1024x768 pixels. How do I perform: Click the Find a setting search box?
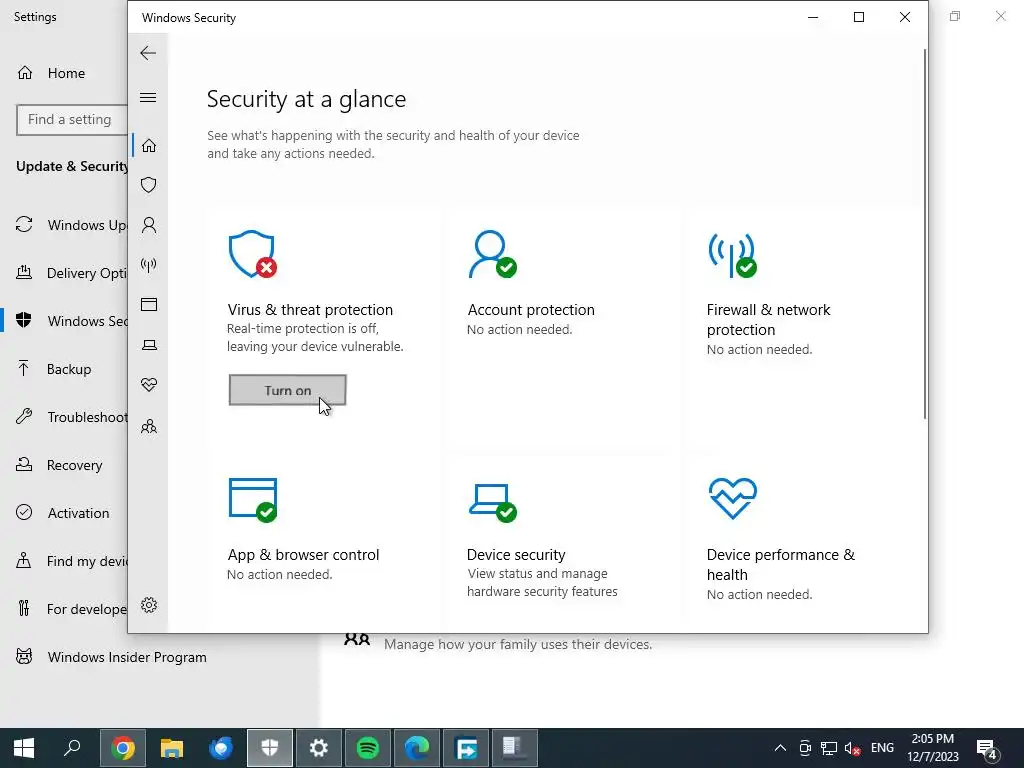click(x=72, y=120)
